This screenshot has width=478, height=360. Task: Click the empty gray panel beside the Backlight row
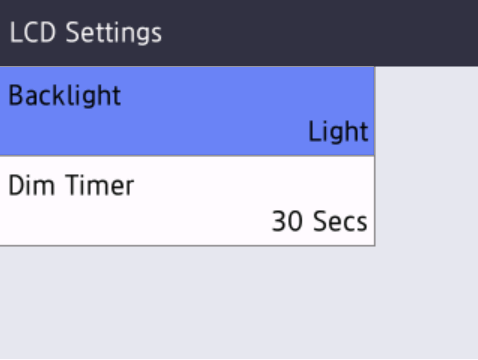point(427,111)
